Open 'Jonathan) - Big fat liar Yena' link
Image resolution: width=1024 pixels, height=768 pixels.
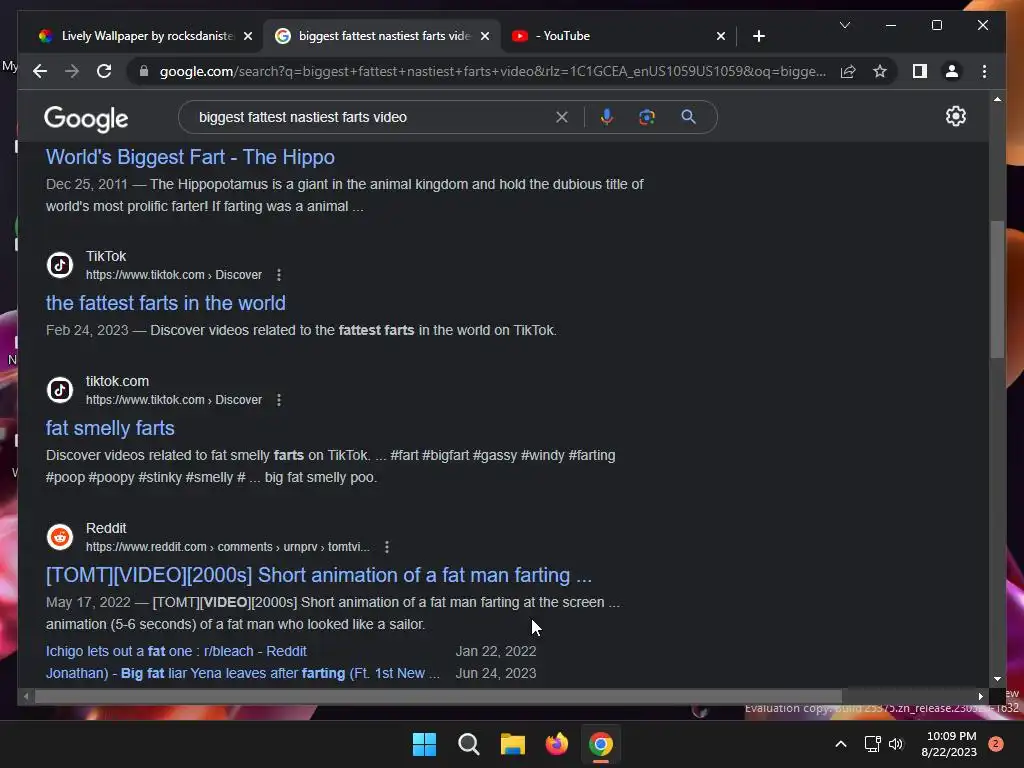coord(242,673)
